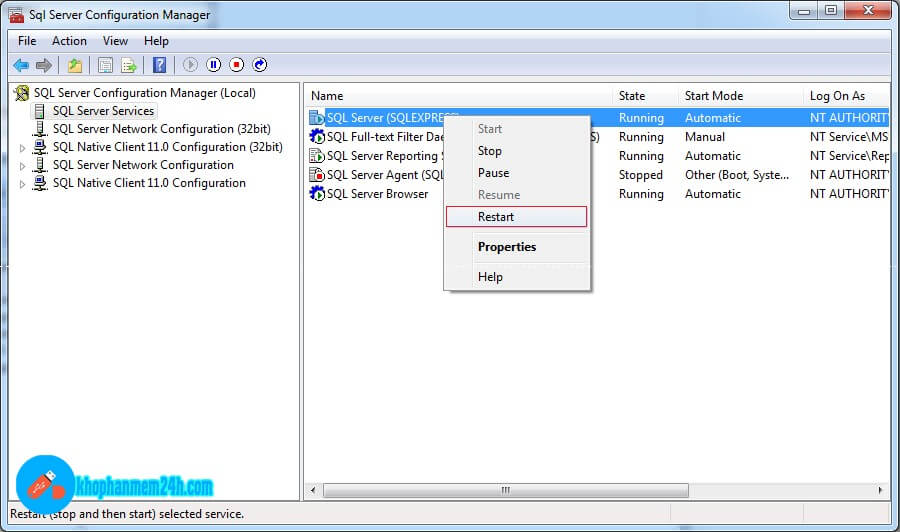Expand SQL Native Client 11.0 Configuration (32bit)

24,148
